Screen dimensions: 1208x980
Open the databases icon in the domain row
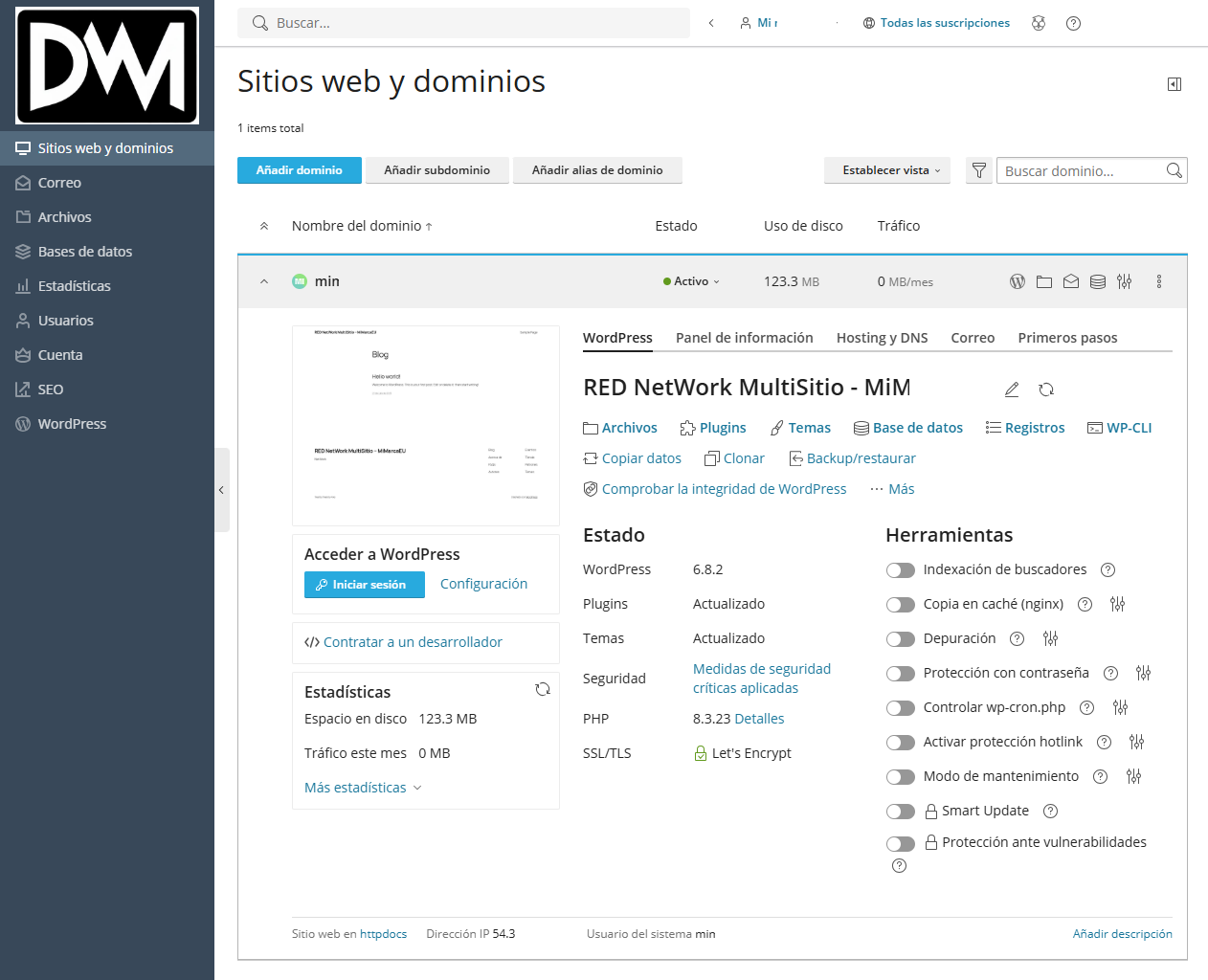1098,281
